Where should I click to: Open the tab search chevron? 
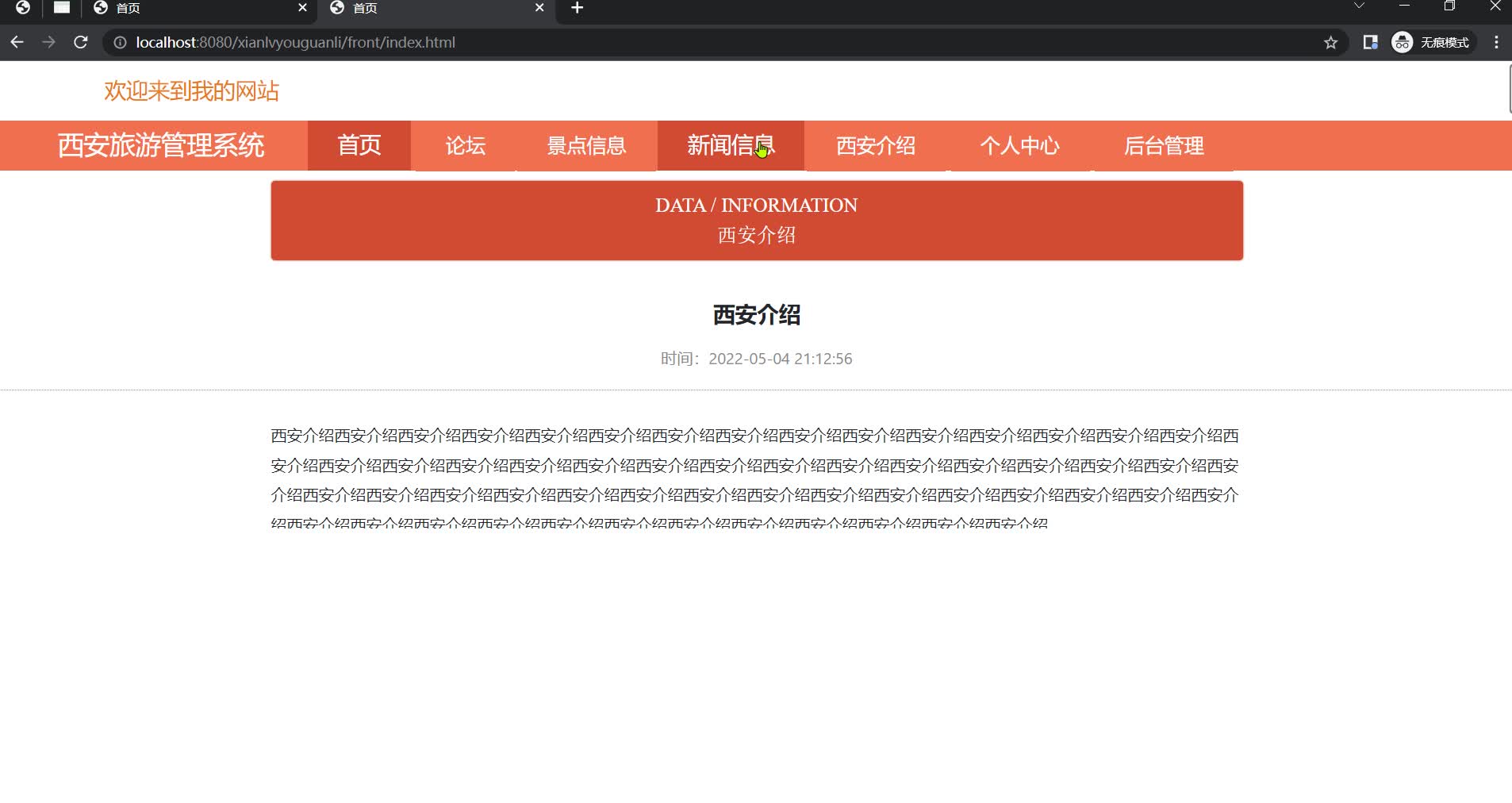(1358, 6)
